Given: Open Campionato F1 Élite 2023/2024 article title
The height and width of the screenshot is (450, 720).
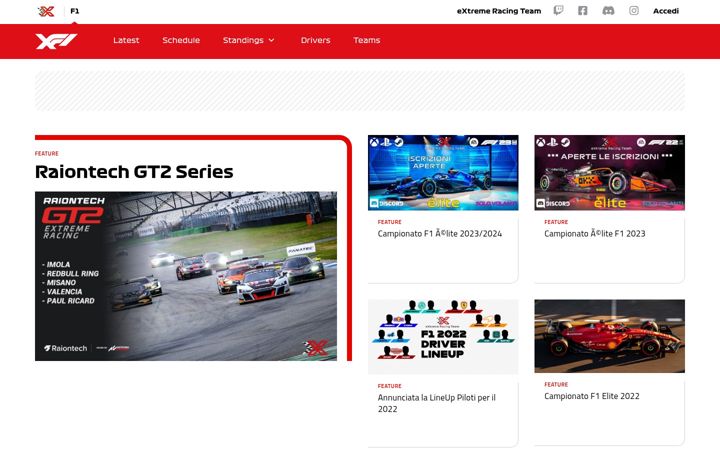Looking at the screenshot, I should (439, 234).
